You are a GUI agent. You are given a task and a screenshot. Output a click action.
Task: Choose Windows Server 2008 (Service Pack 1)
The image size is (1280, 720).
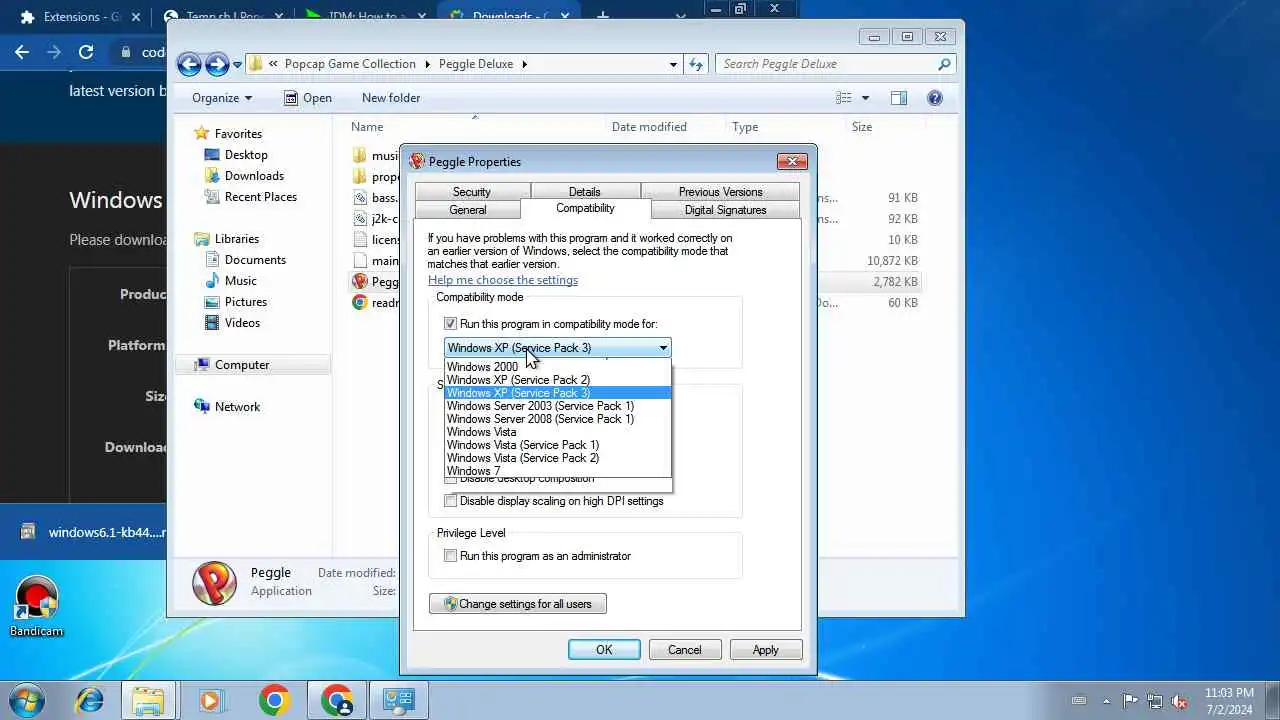[x=558, y=419]
